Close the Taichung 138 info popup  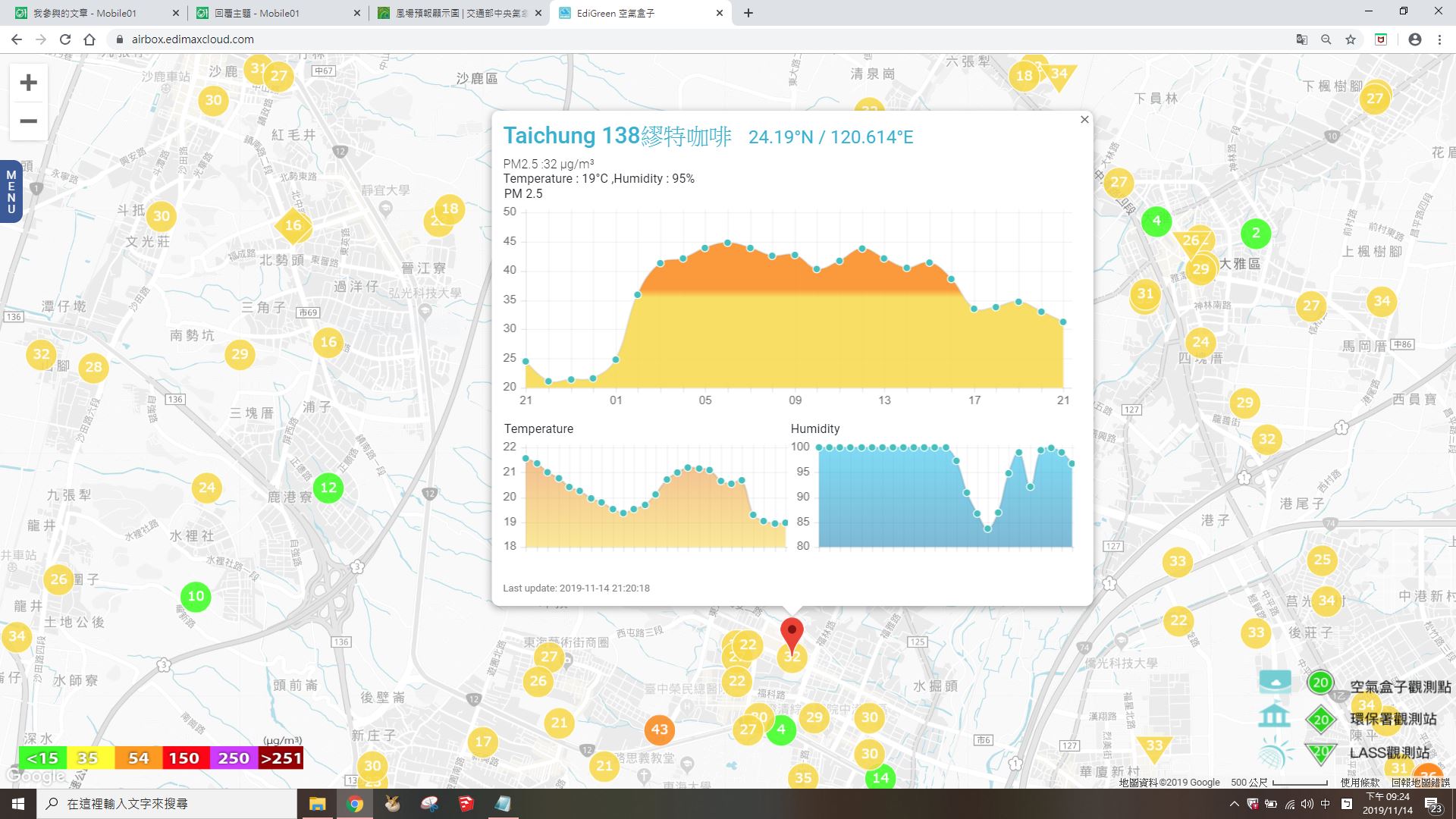pos(1084,120)
